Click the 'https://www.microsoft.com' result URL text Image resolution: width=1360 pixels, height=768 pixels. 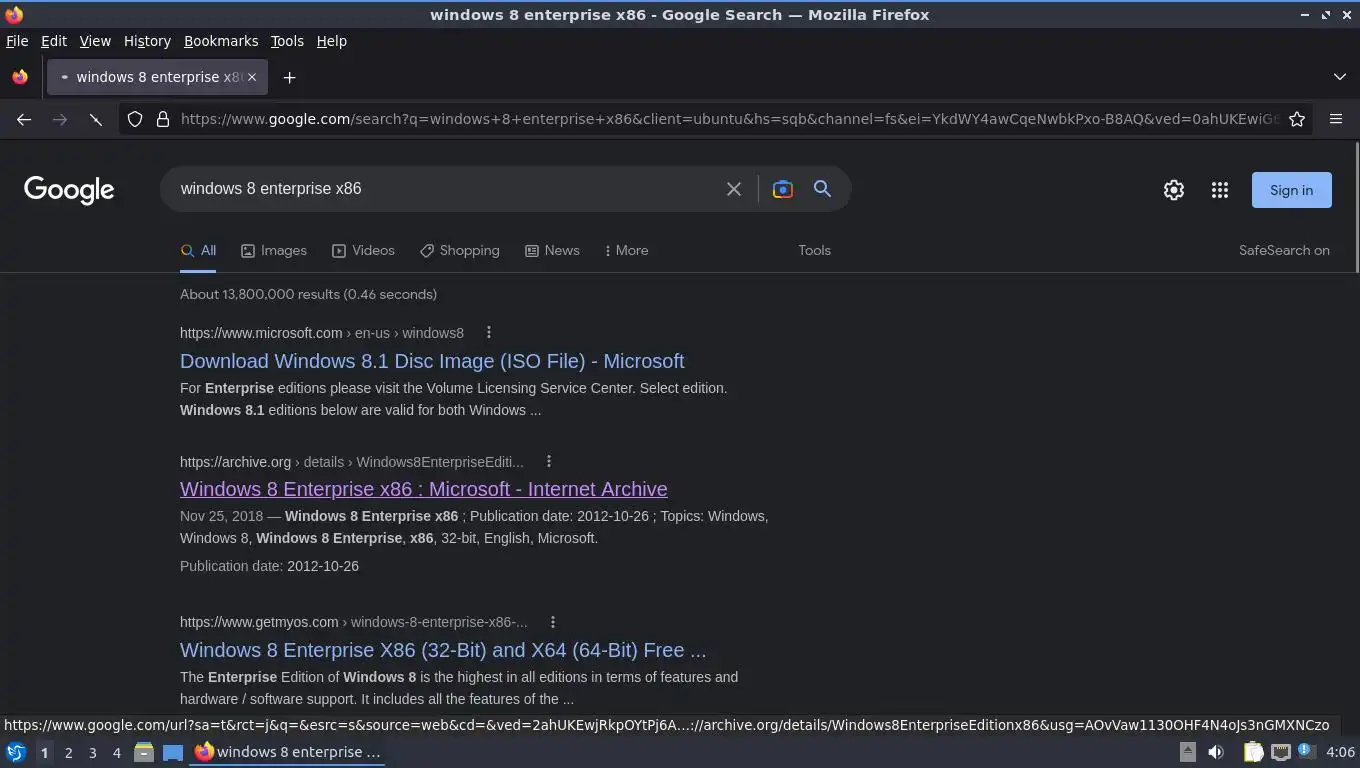pos(261,332)
